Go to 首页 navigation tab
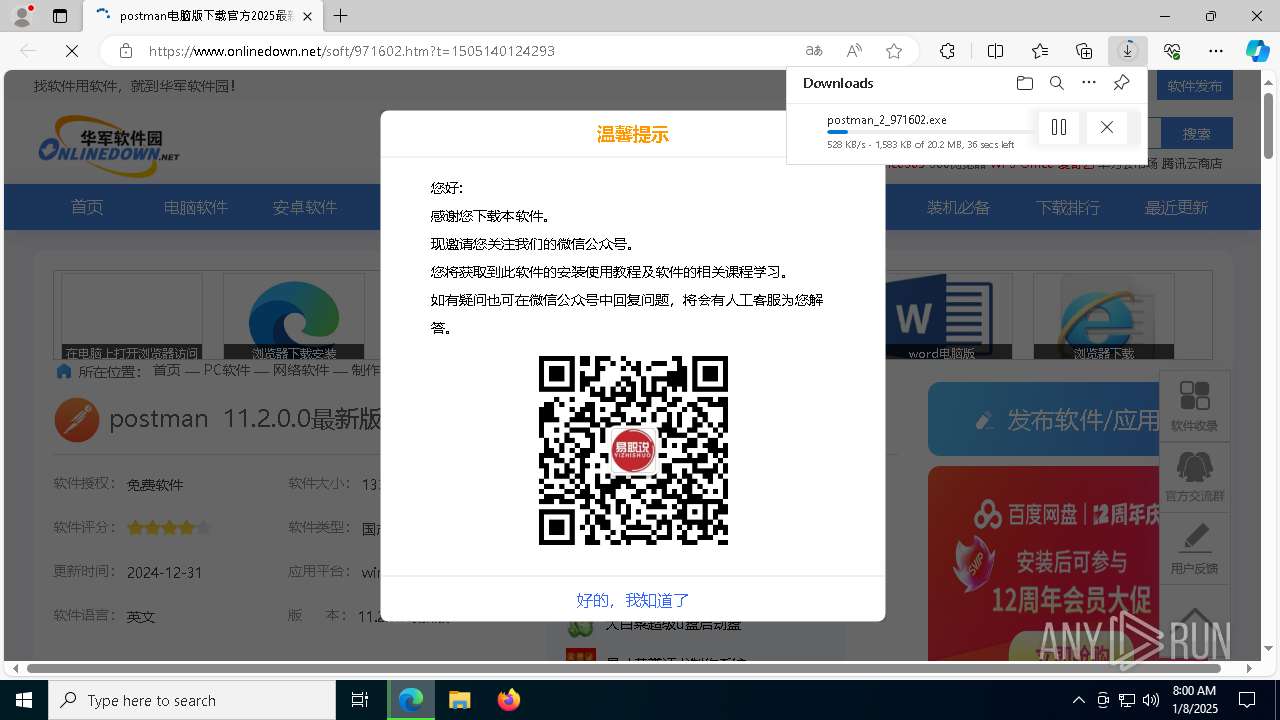Viewport: 1280px width, 720px height. click(x=87, y=207)
